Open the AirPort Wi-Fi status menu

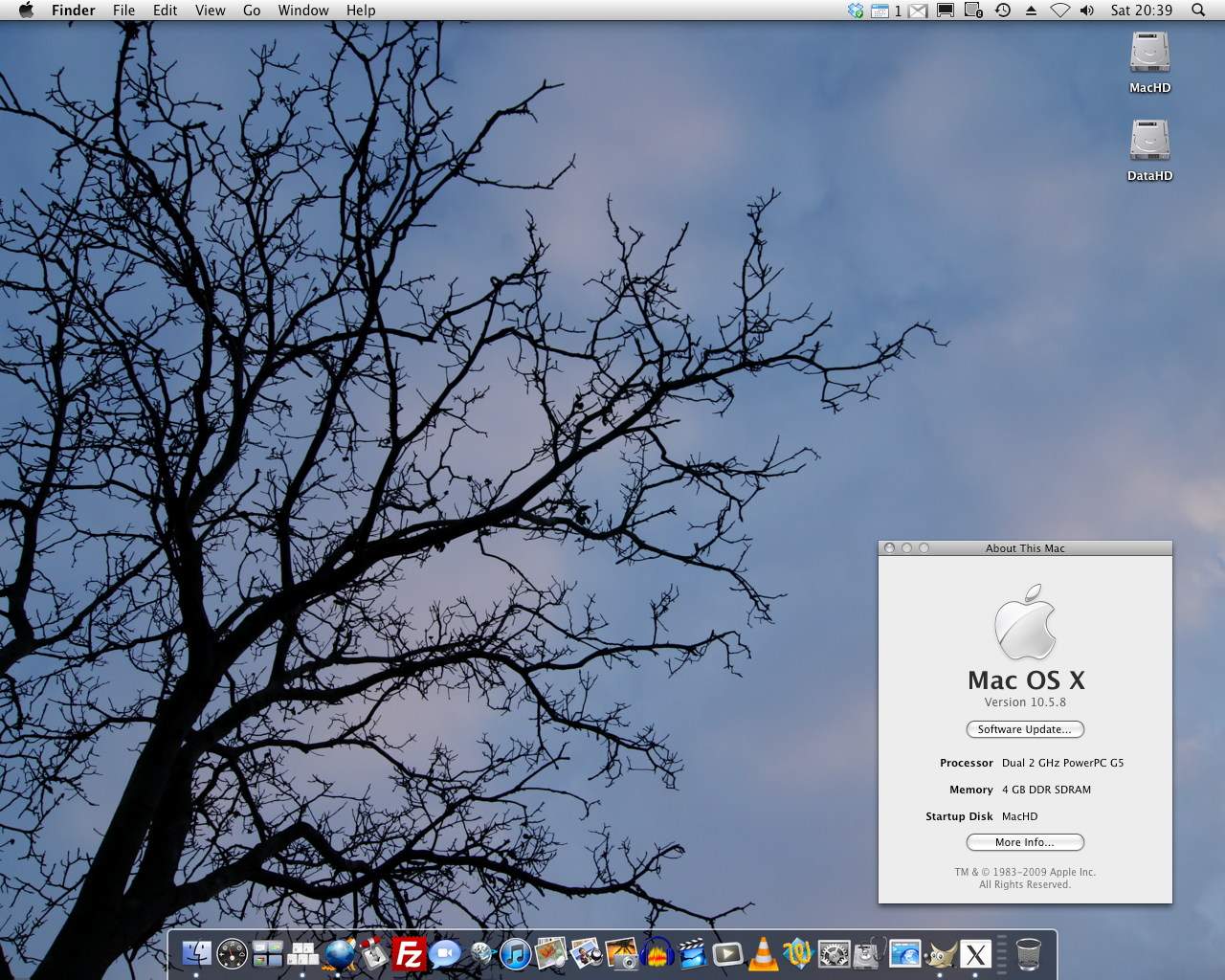pyautogui.click(x=1059, y=11)
